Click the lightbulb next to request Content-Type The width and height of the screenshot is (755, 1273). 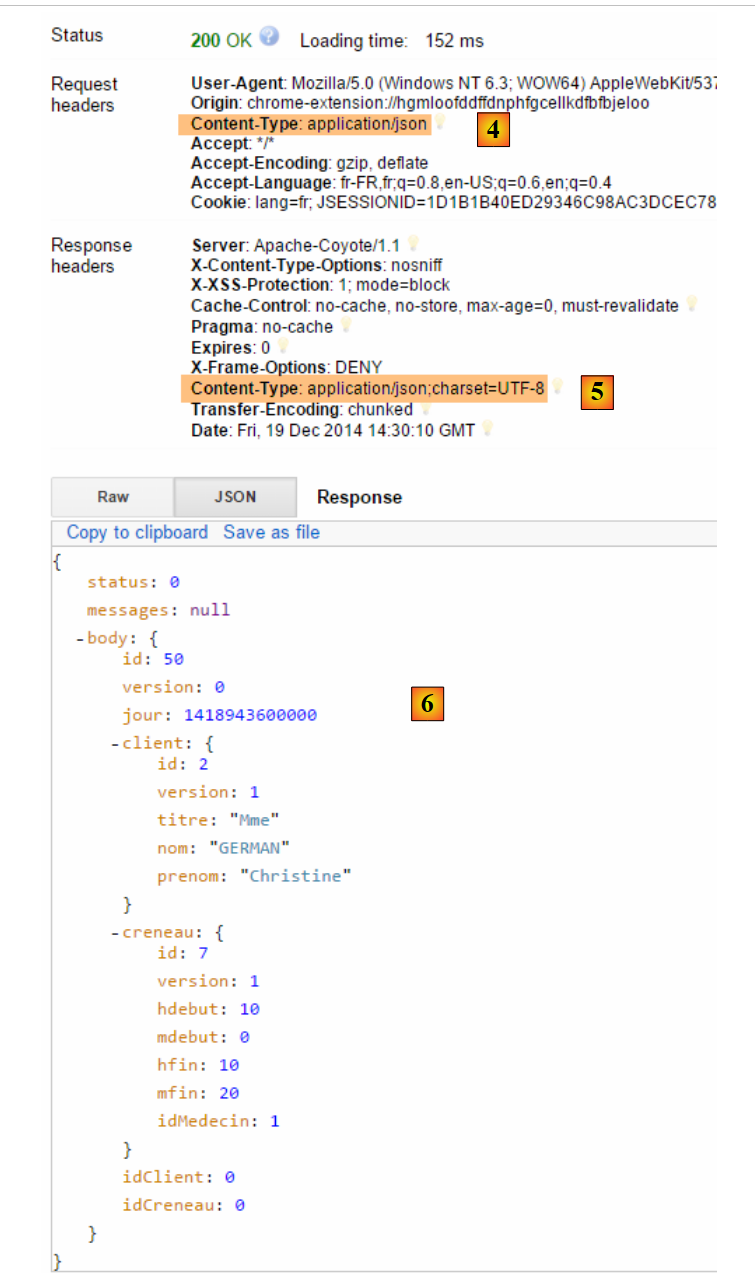(439, 124)
